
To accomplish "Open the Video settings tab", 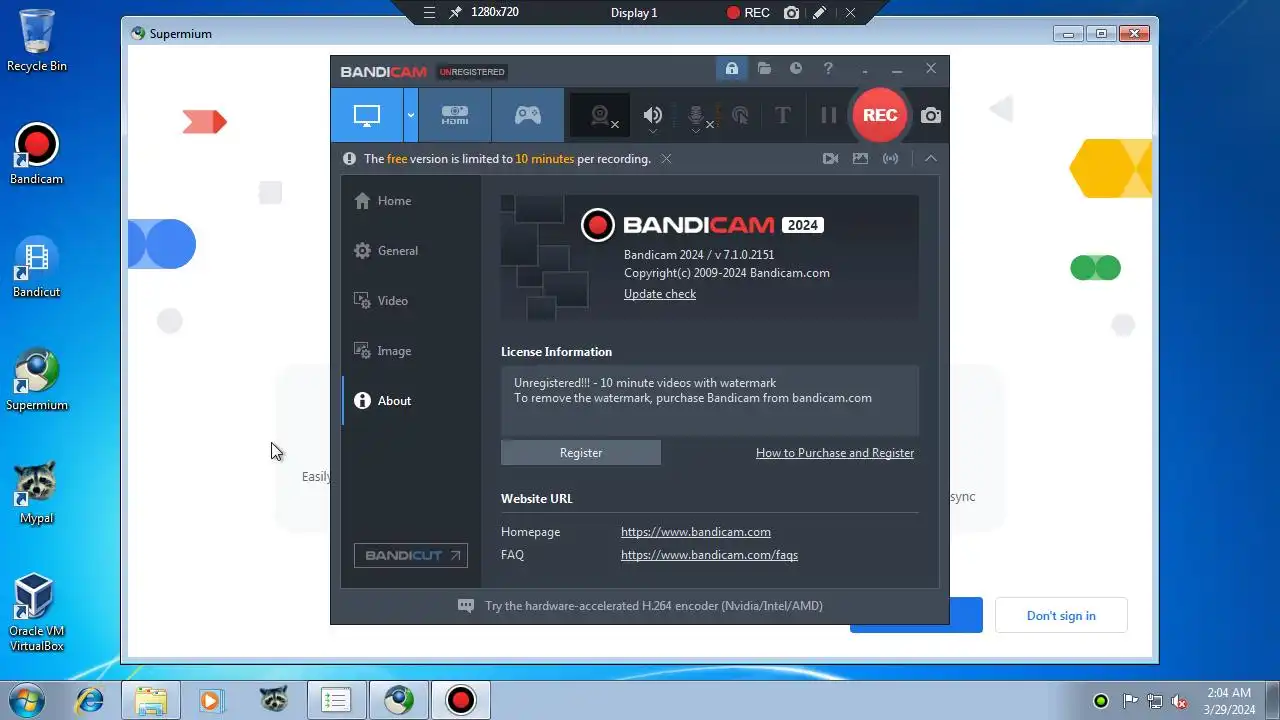I will pyautogui.click(x=412, y=301).
